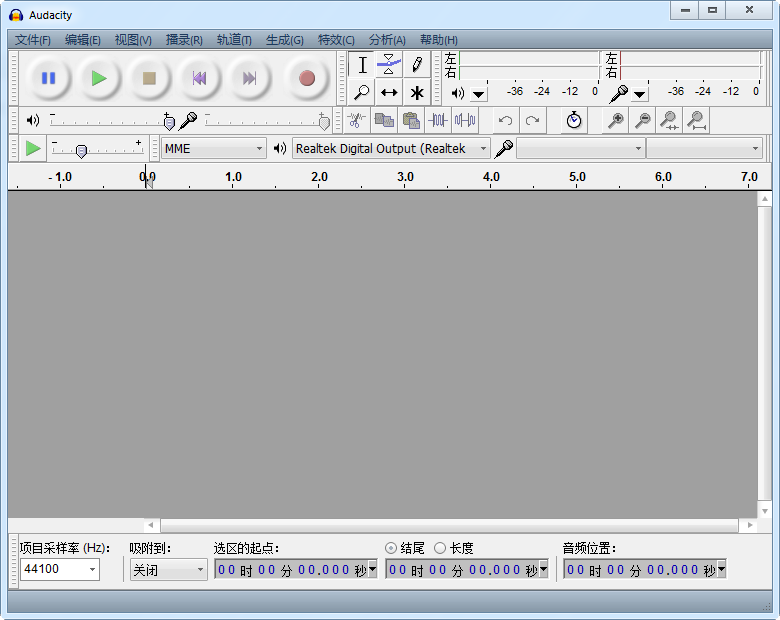780x620 pixels.
Task: Click the selection end time field
Action: 462,570
